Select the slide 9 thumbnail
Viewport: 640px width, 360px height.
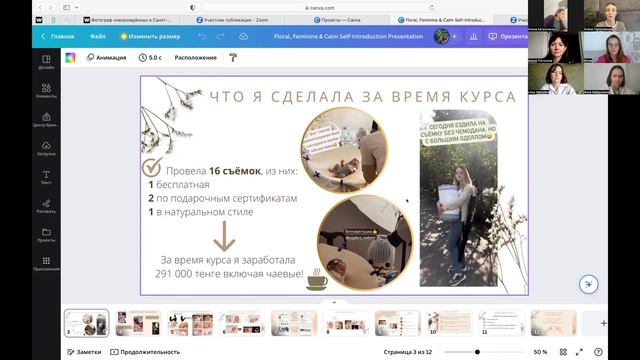coord(398,323)
